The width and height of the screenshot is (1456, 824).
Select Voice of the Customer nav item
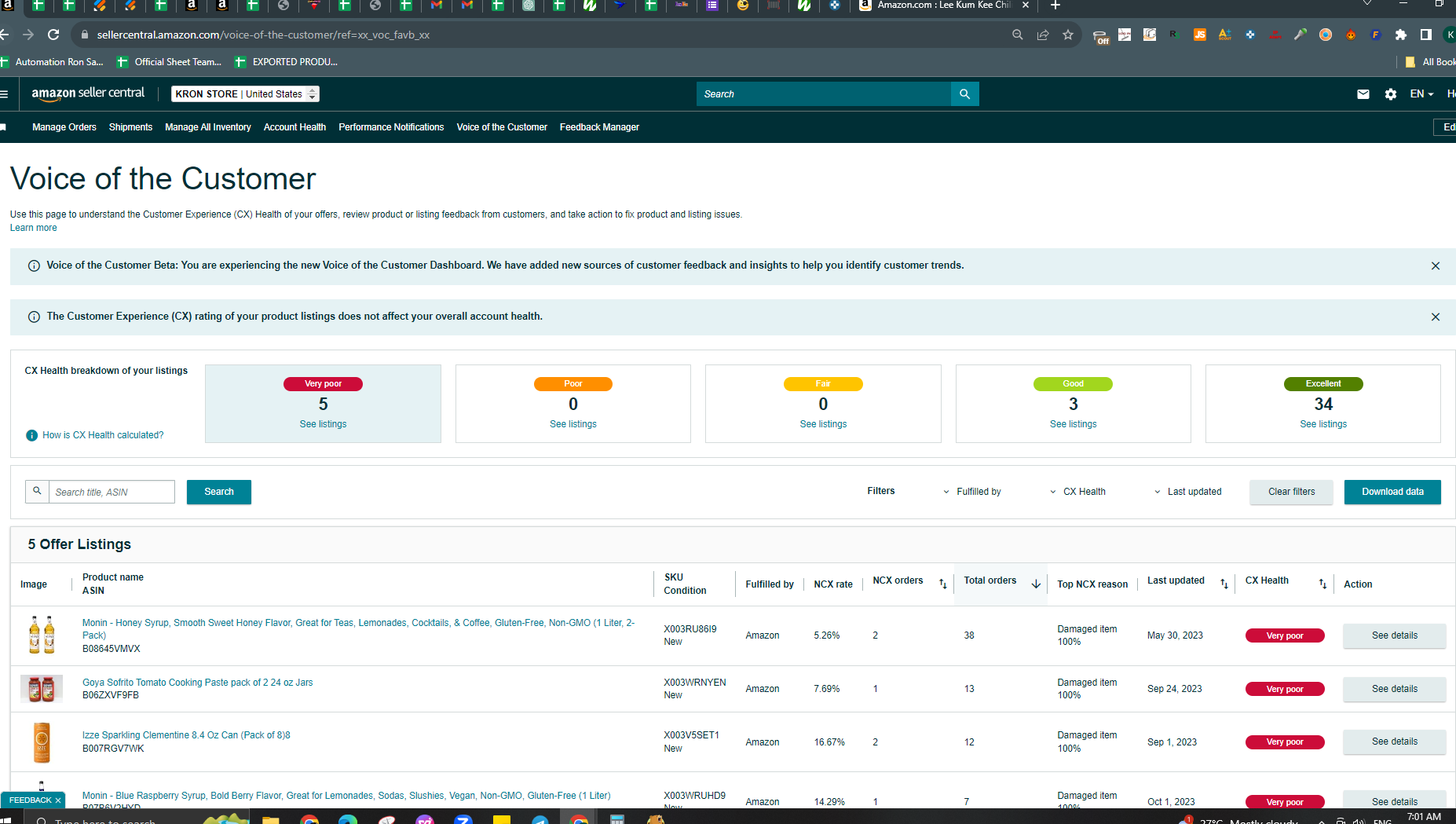pos(502,127)
